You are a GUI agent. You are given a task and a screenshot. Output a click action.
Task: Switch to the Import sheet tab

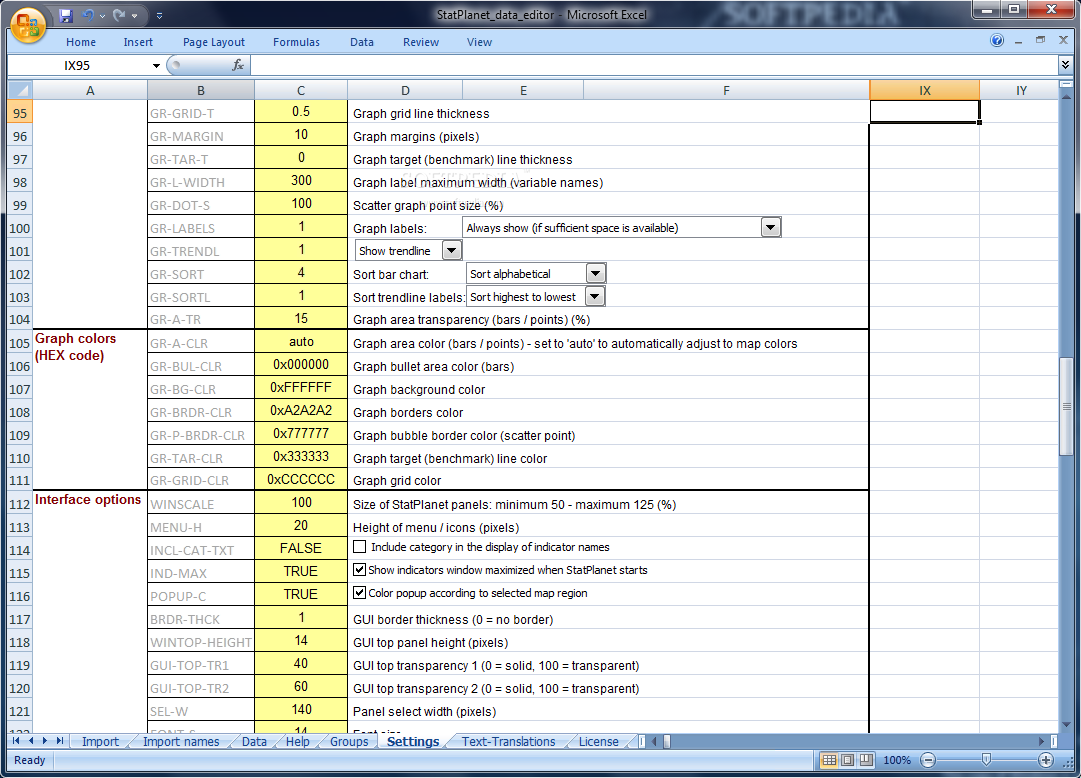click(x=100, y=741)
